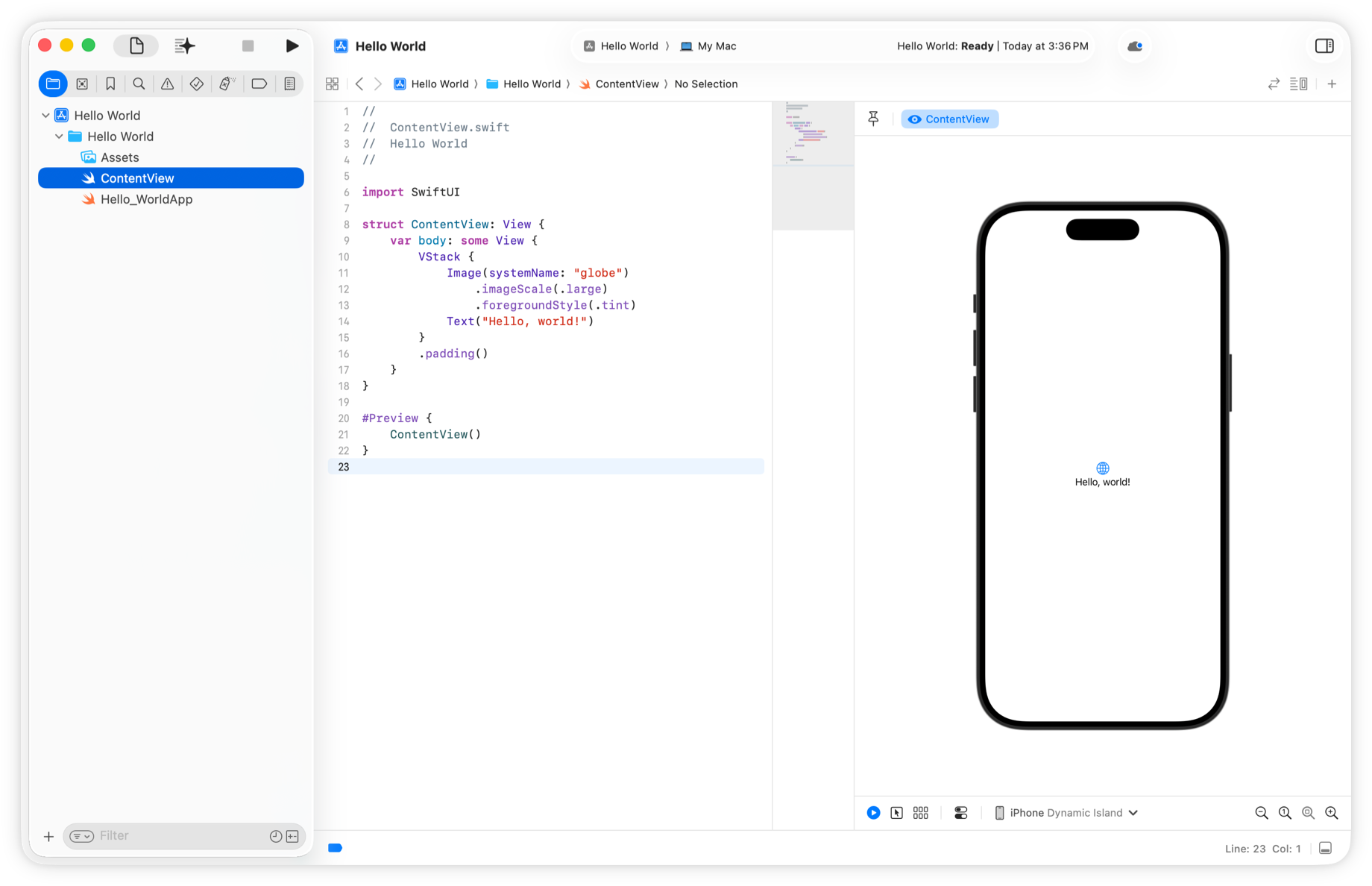Open the Find navigator magnifier icon
Screen dimensions: 1372x886
(x=139, y=84)
